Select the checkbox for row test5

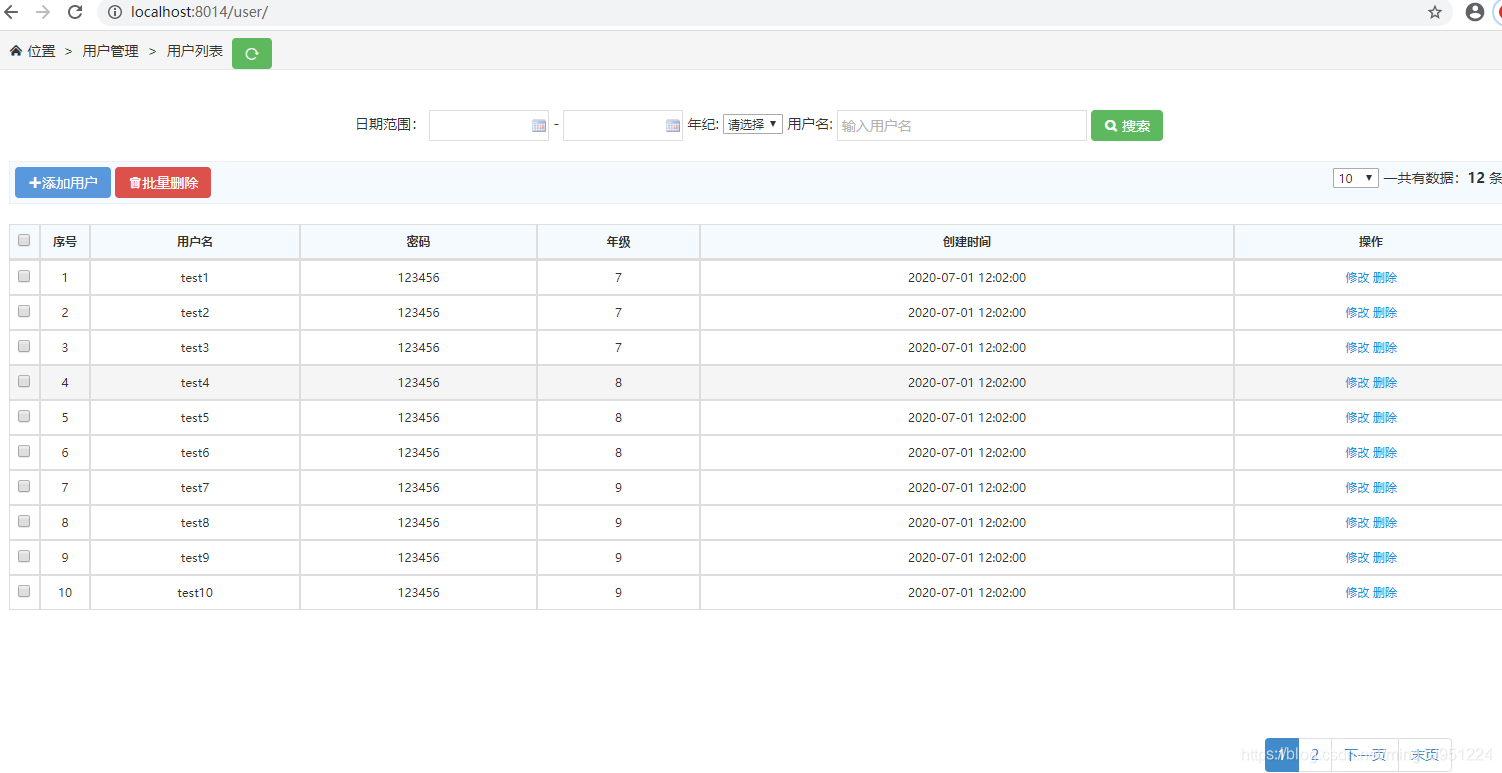tap(24, 417)
